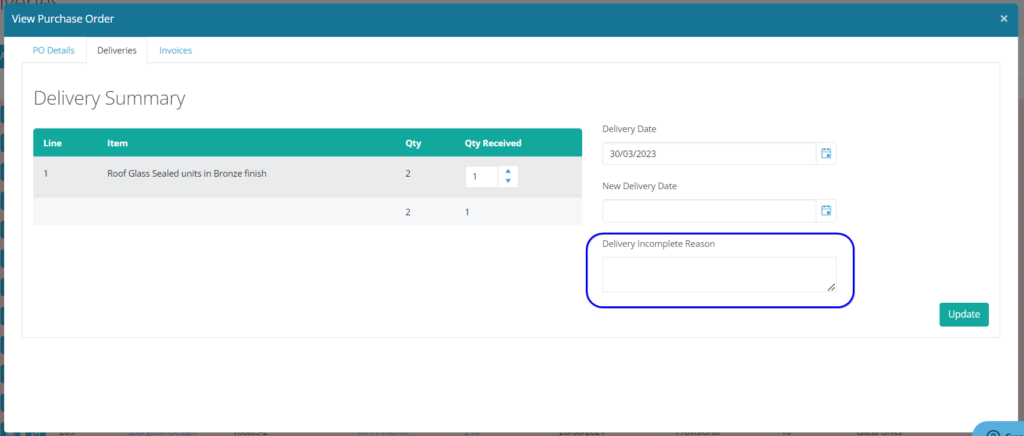
Task: Click the Qty Received number field
Action: (x=481, y=176)
